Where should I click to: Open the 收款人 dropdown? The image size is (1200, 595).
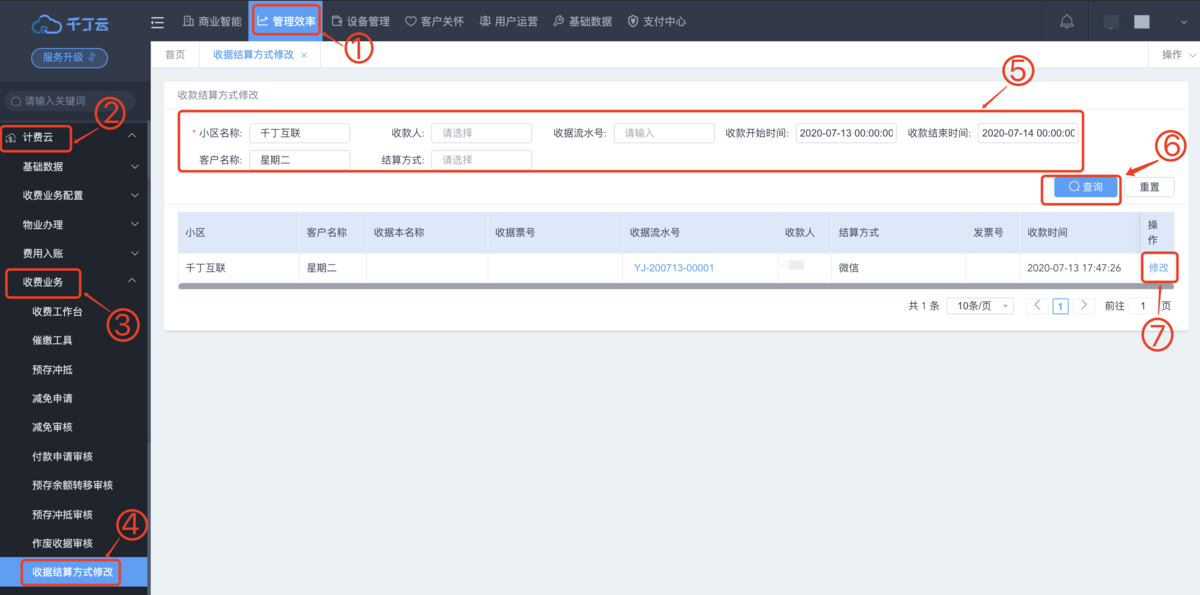(x=481, y=133)
